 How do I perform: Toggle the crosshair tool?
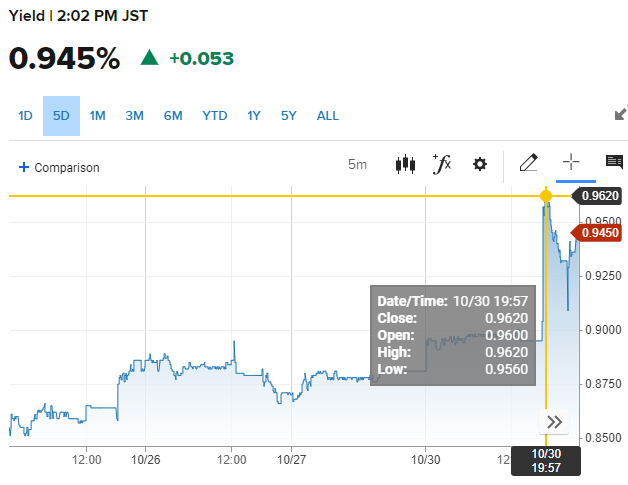[x=571, y=163]
